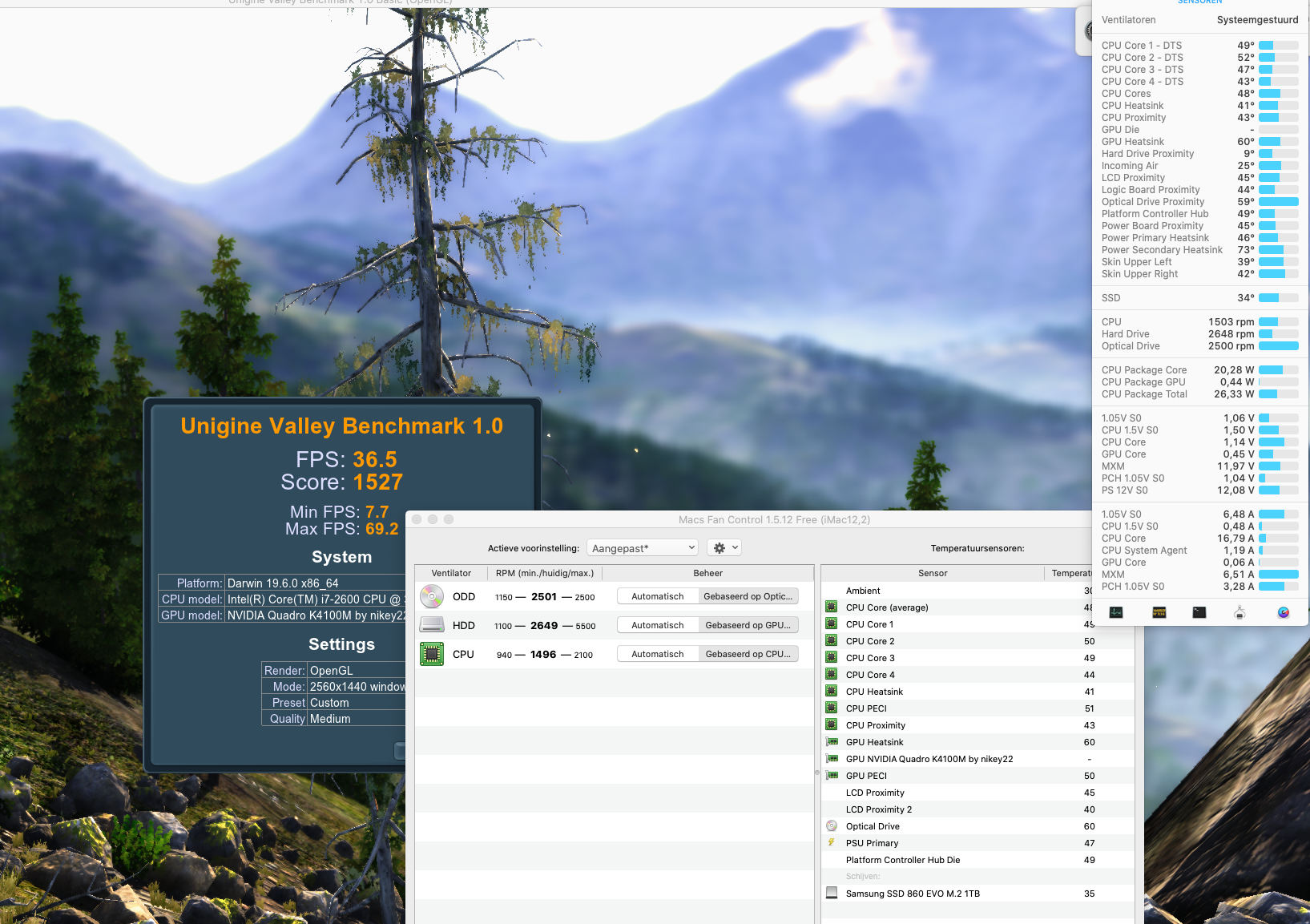The image size is (1310, 924).
Task: Open iStat Menus app icon in sensors panel
Action: click(1284, 612)
